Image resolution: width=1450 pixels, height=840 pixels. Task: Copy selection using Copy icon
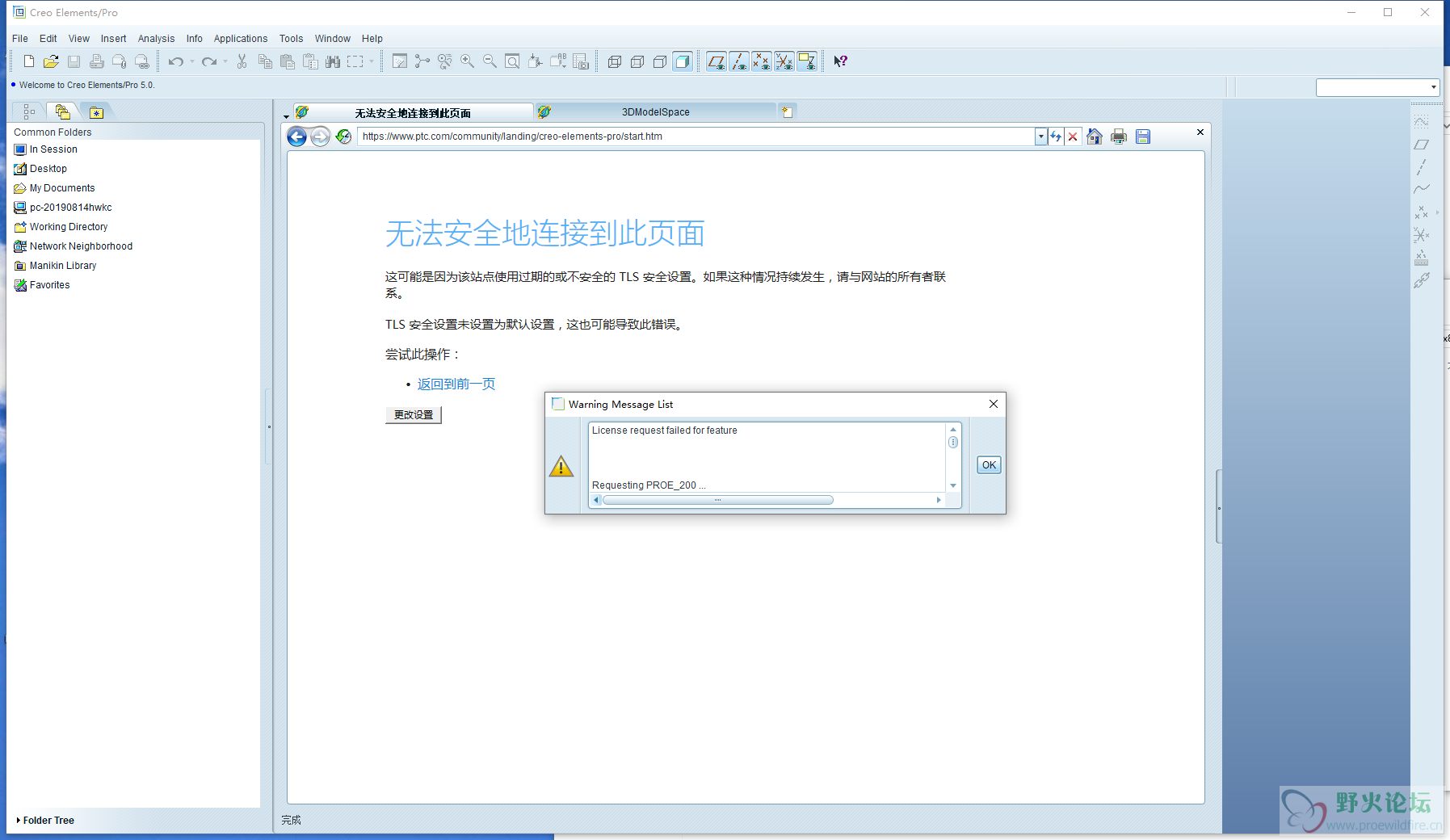pyautogui.click(x=264, y=61)
